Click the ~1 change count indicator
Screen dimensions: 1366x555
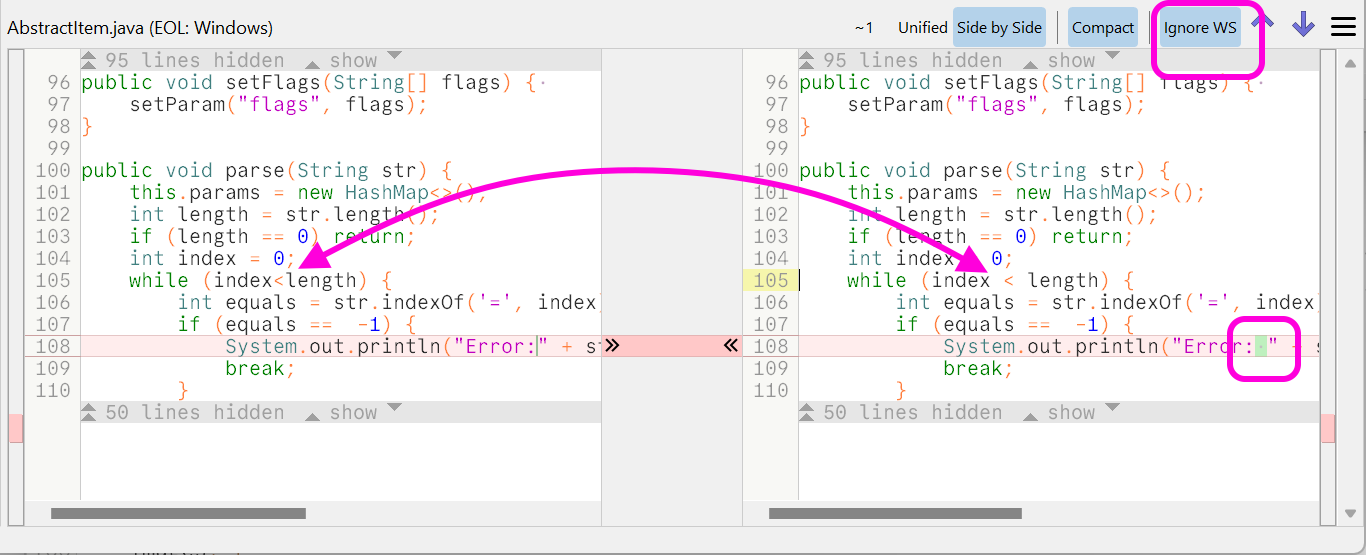864,28
